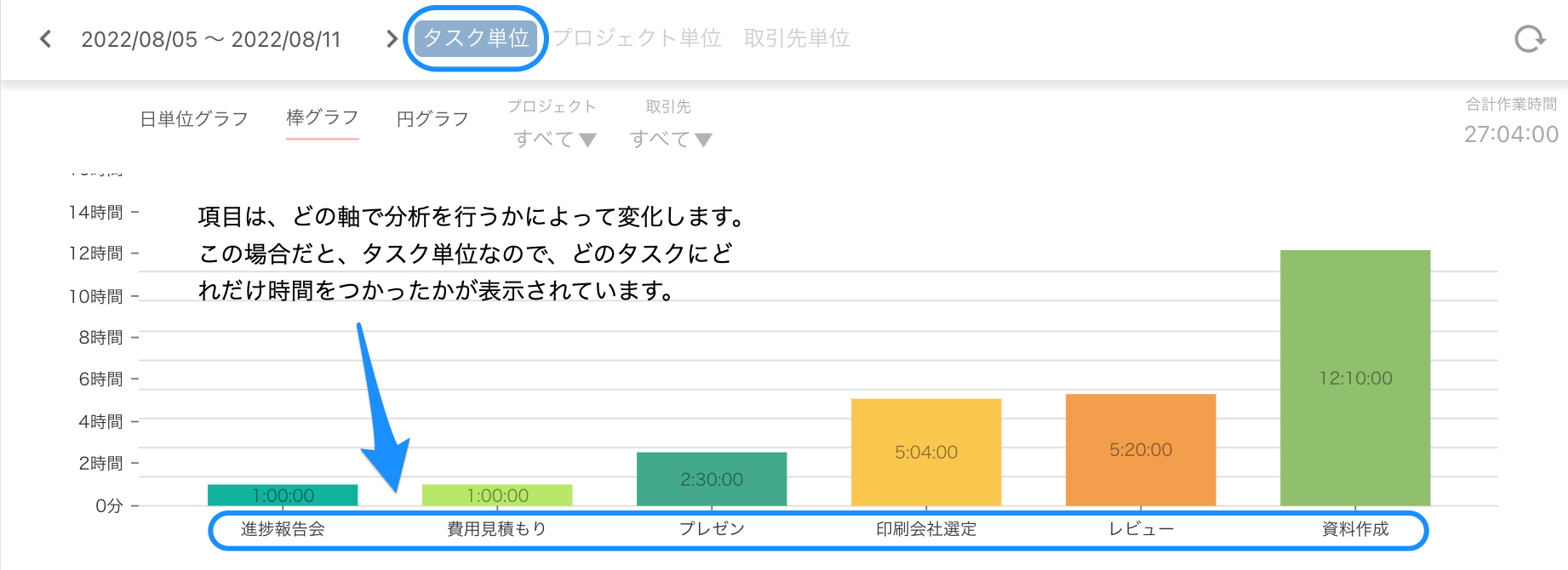The height and width of the screenshot is (570, 1568).
Task: Click the refresh icon at top right
Action: coord(1530,38)
